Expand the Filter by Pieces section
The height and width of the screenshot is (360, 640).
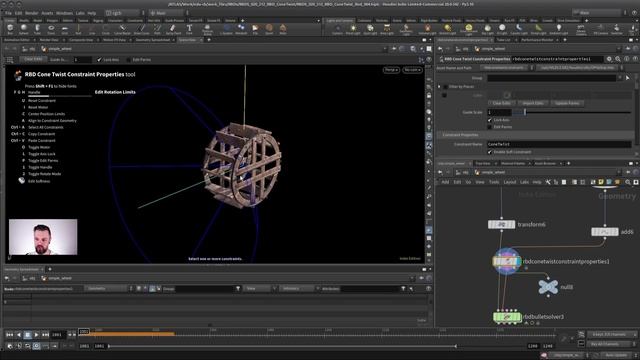pyautogui.click(x=439, y=87)
